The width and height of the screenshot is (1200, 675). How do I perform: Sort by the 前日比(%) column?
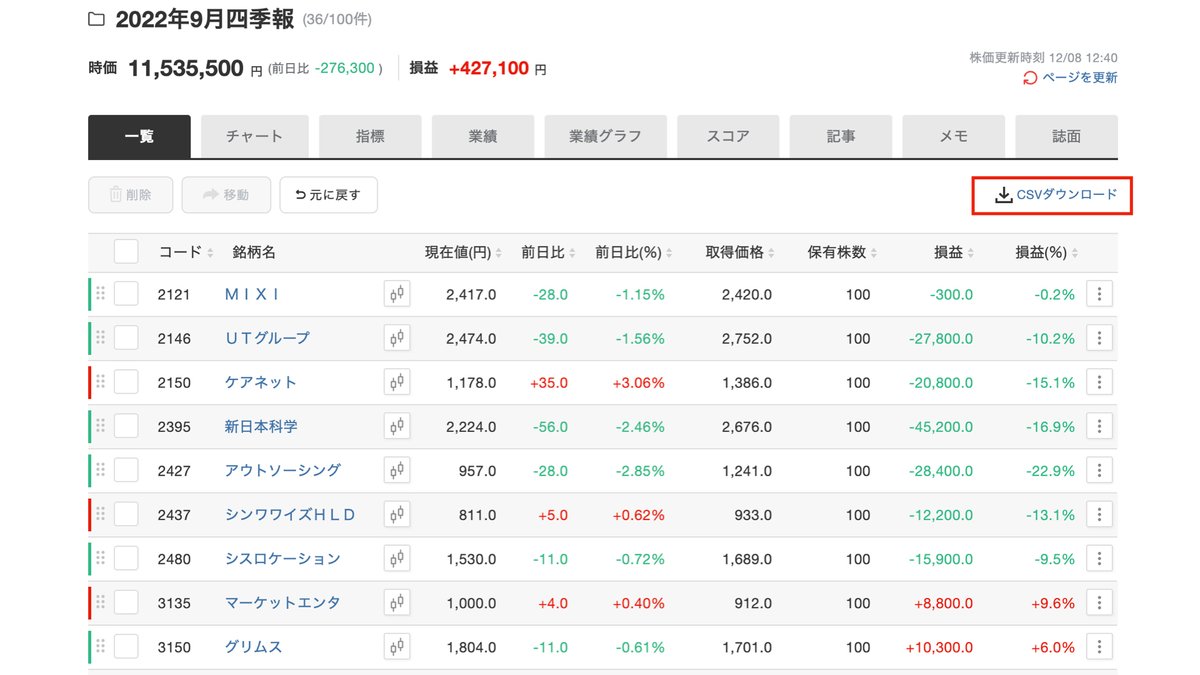(x=634, y=252)
